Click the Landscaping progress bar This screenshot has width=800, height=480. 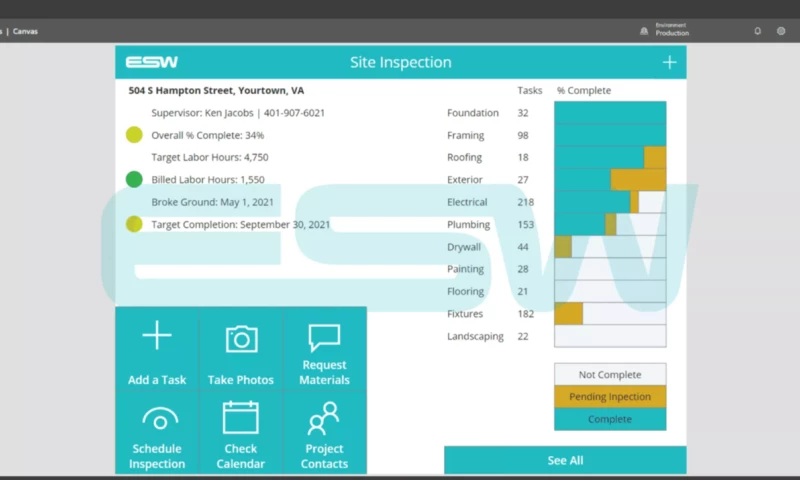point(610,336)
